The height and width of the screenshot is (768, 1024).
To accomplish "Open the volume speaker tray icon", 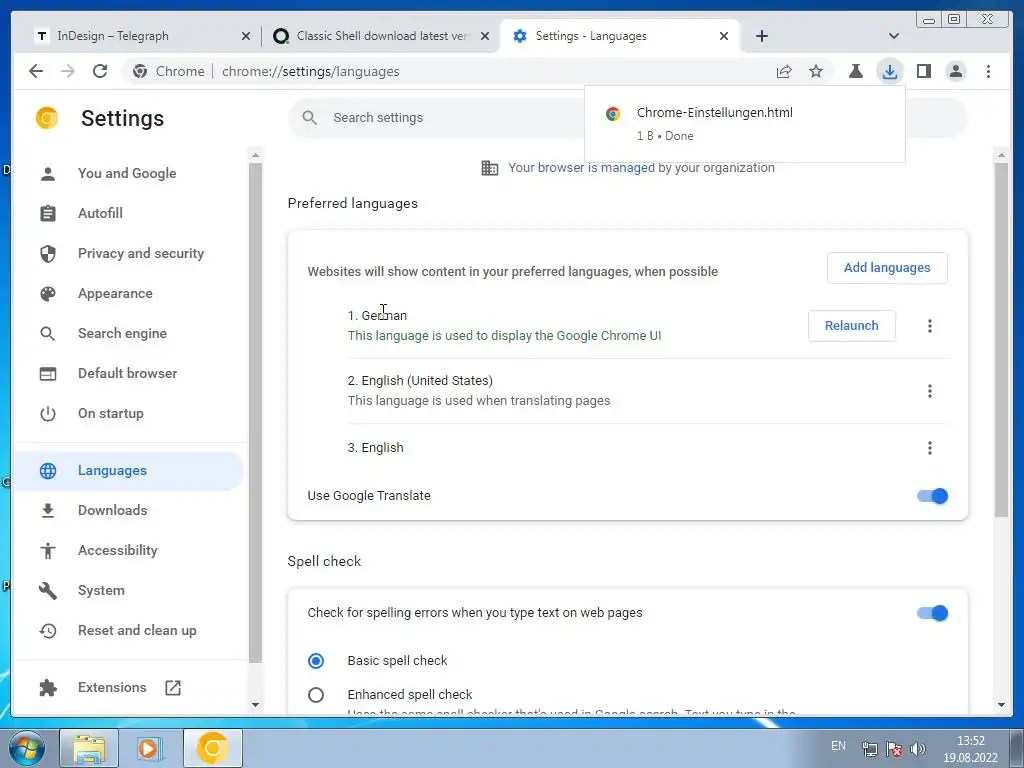I will point(918,748).
